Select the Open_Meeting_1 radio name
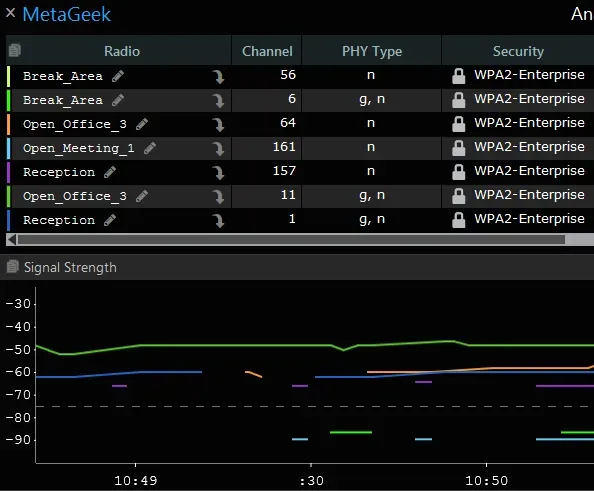The width and height of the screenshot is (594, 491). click(79, 148)
